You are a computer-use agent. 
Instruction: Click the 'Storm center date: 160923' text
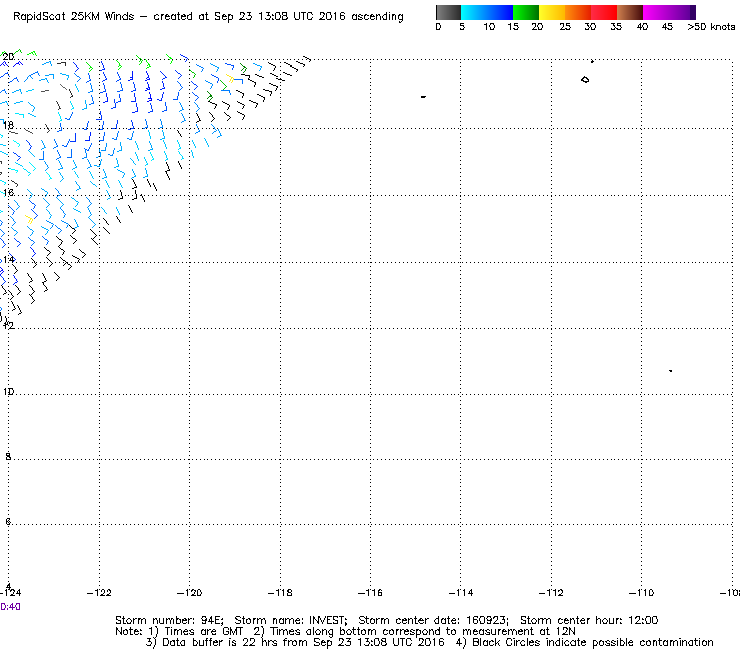(433, 620)
